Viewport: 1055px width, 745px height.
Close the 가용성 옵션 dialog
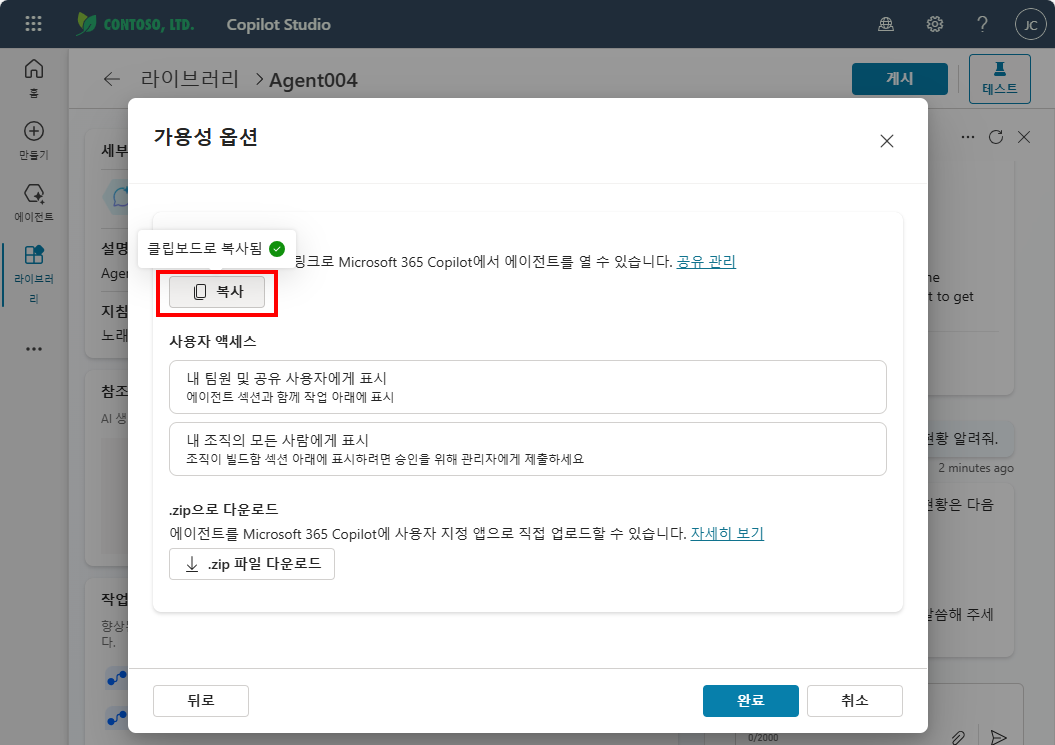coord(887,141)
